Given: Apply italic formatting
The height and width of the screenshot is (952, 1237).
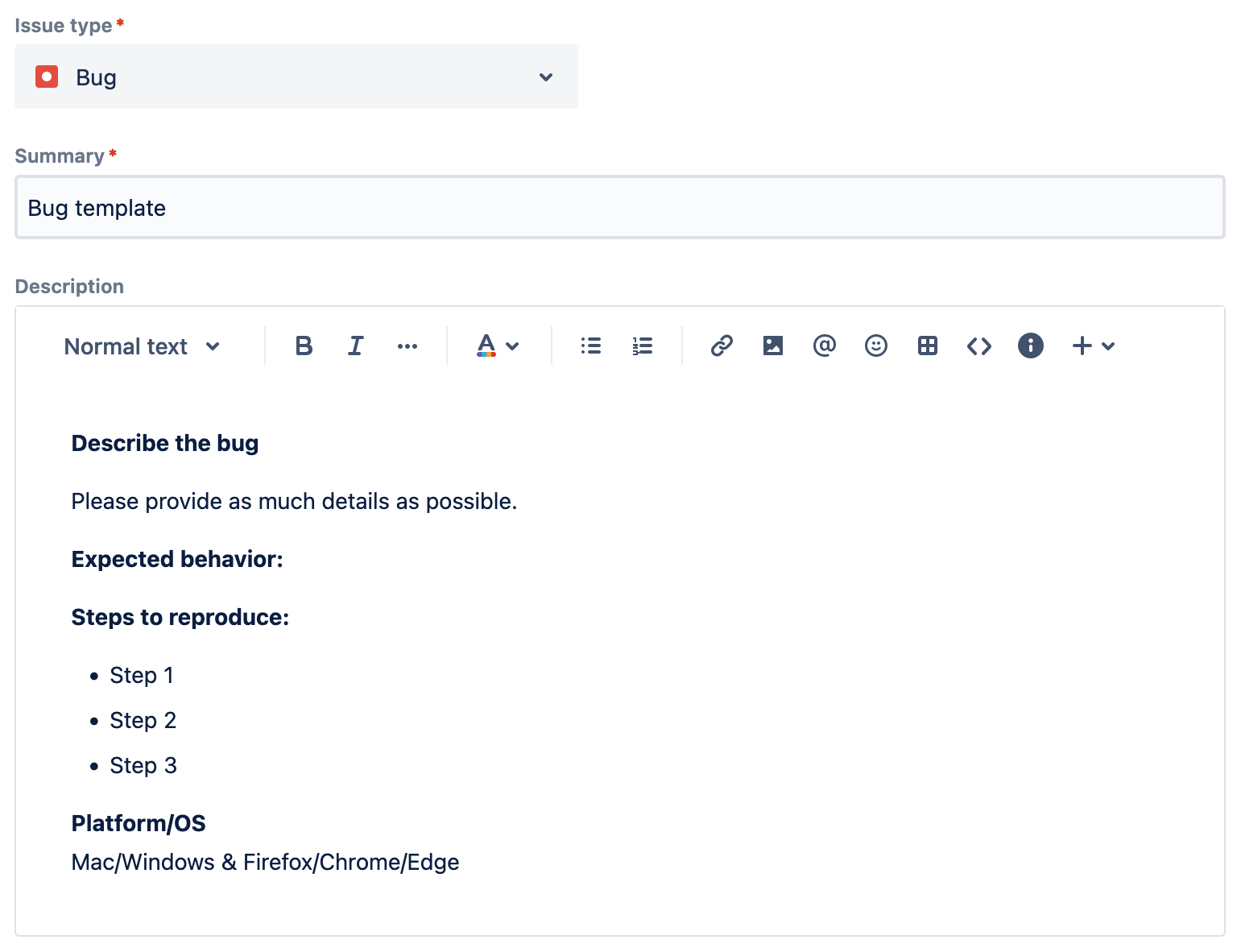Looking at the screenshot, I should pyautogui.click(x=355, y=346).
